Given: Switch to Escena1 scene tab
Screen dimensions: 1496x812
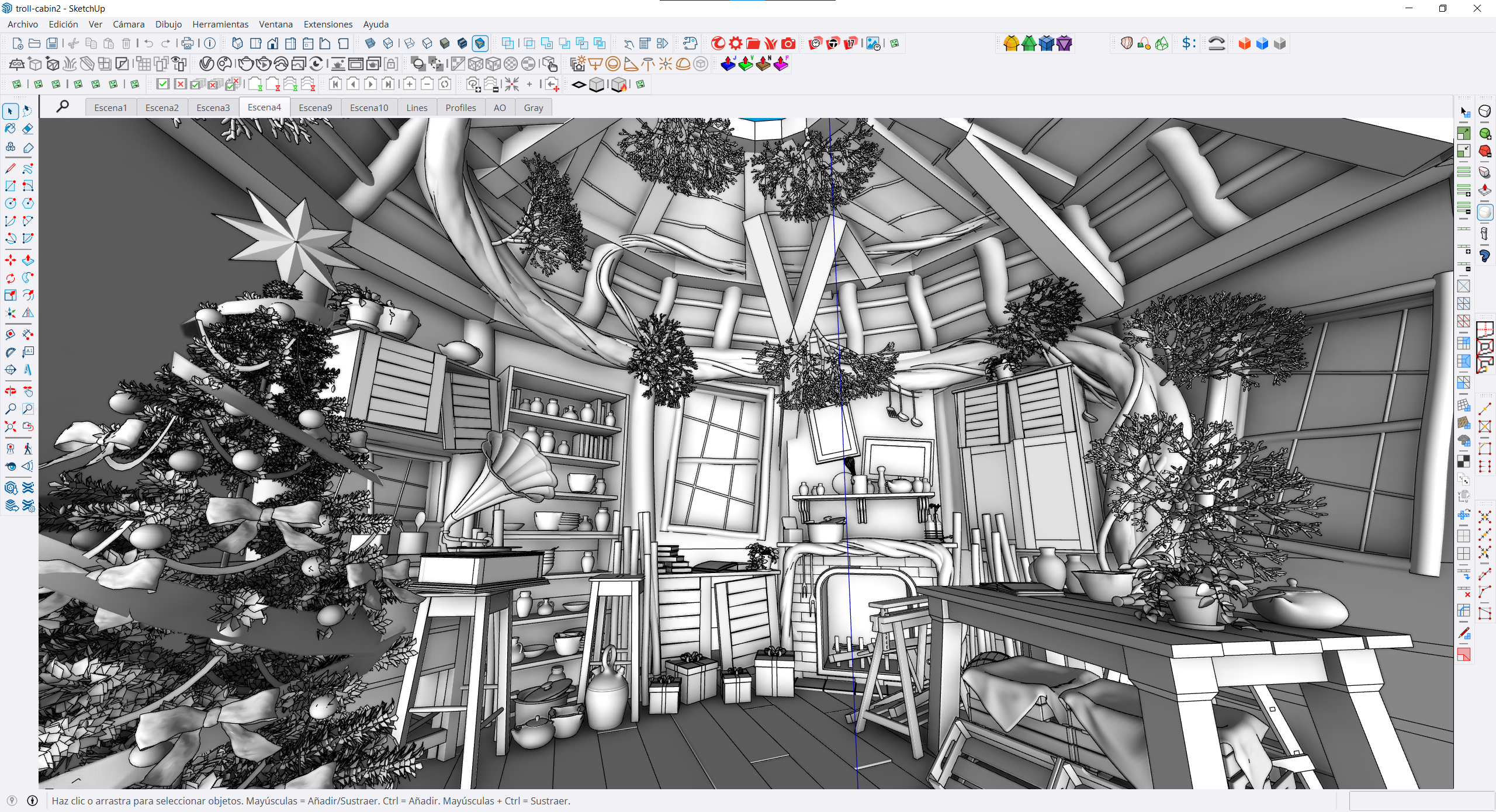Looking at the screenshot, I should click(110, 107).
